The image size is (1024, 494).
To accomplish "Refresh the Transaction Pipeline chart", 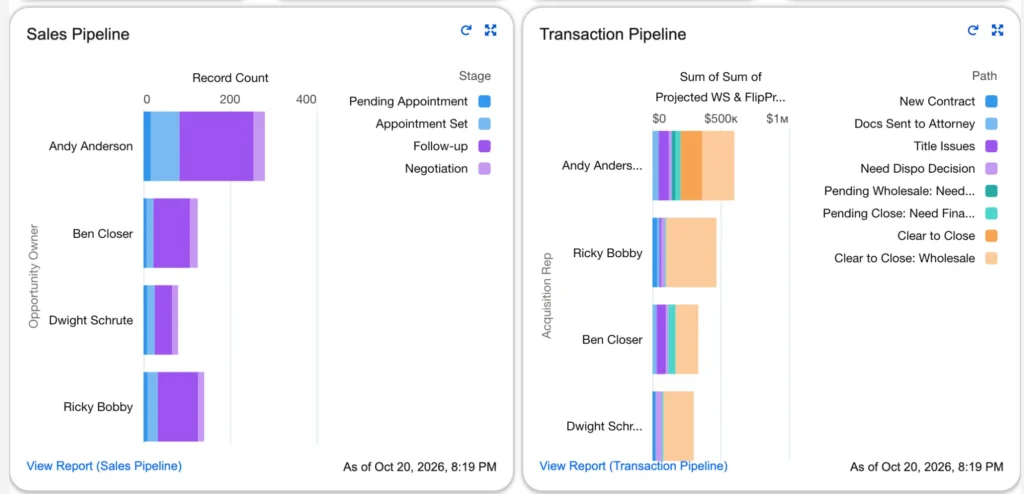I will click(x=972, y=30).
